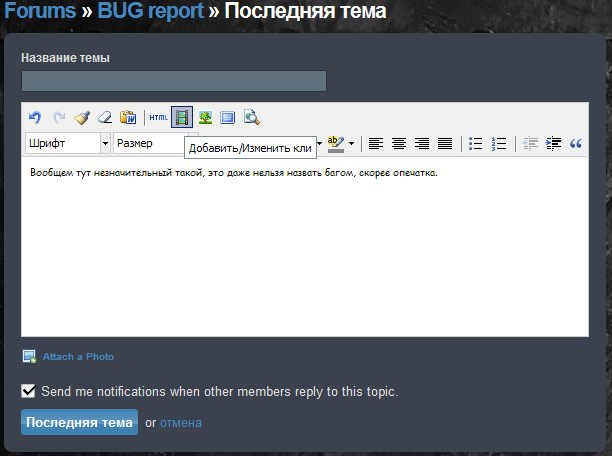Click the отмена cancel link

(181, 423)
